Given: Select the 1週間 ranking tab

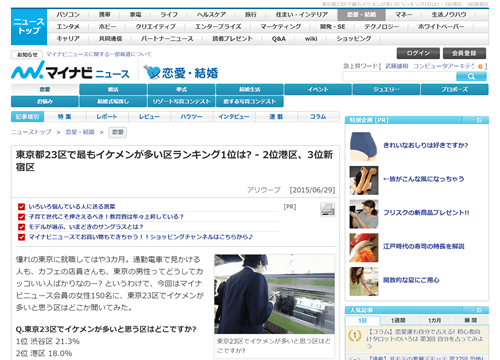Looking at the screenshot, I should 398,320.
